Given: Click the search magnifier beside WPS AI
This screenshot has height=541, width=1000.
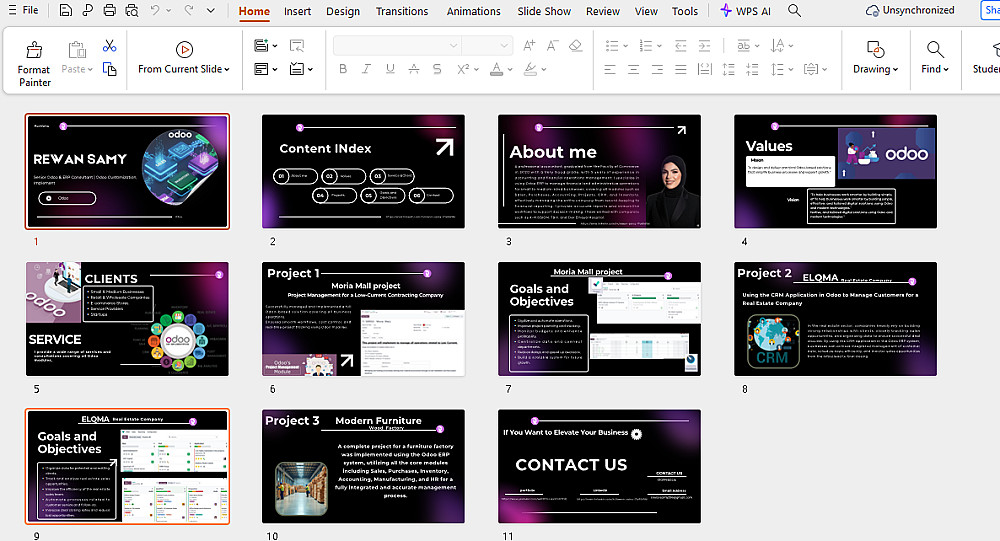Looking at the screenshot, I should (x=794, y=11).
